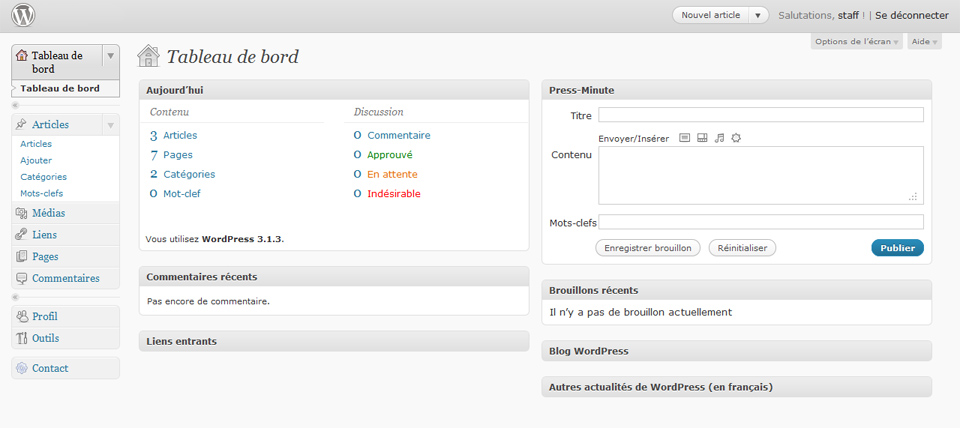The image size is (960, 428).
Task: Open the Profil users icon menu
Action: coord(22,317)
